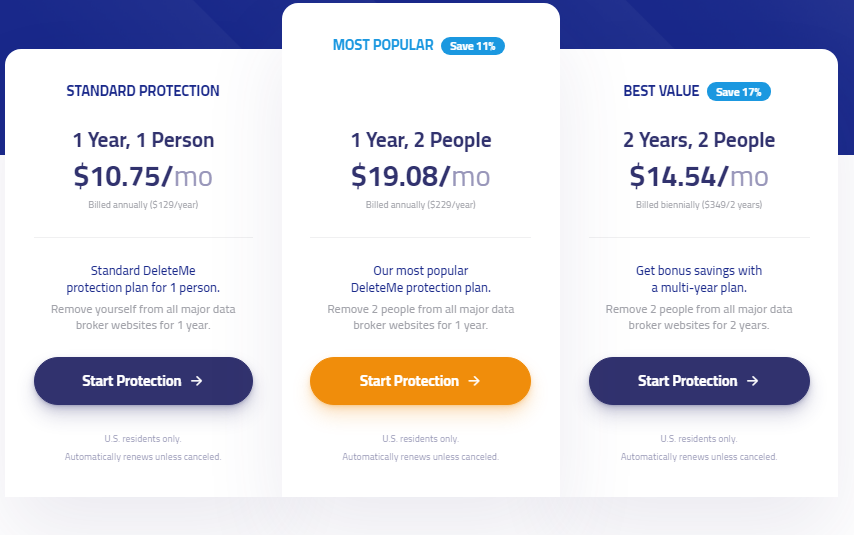Click the Save 11% badge
The height and width of the screenshot is (535, 854).
click(473, 46)
